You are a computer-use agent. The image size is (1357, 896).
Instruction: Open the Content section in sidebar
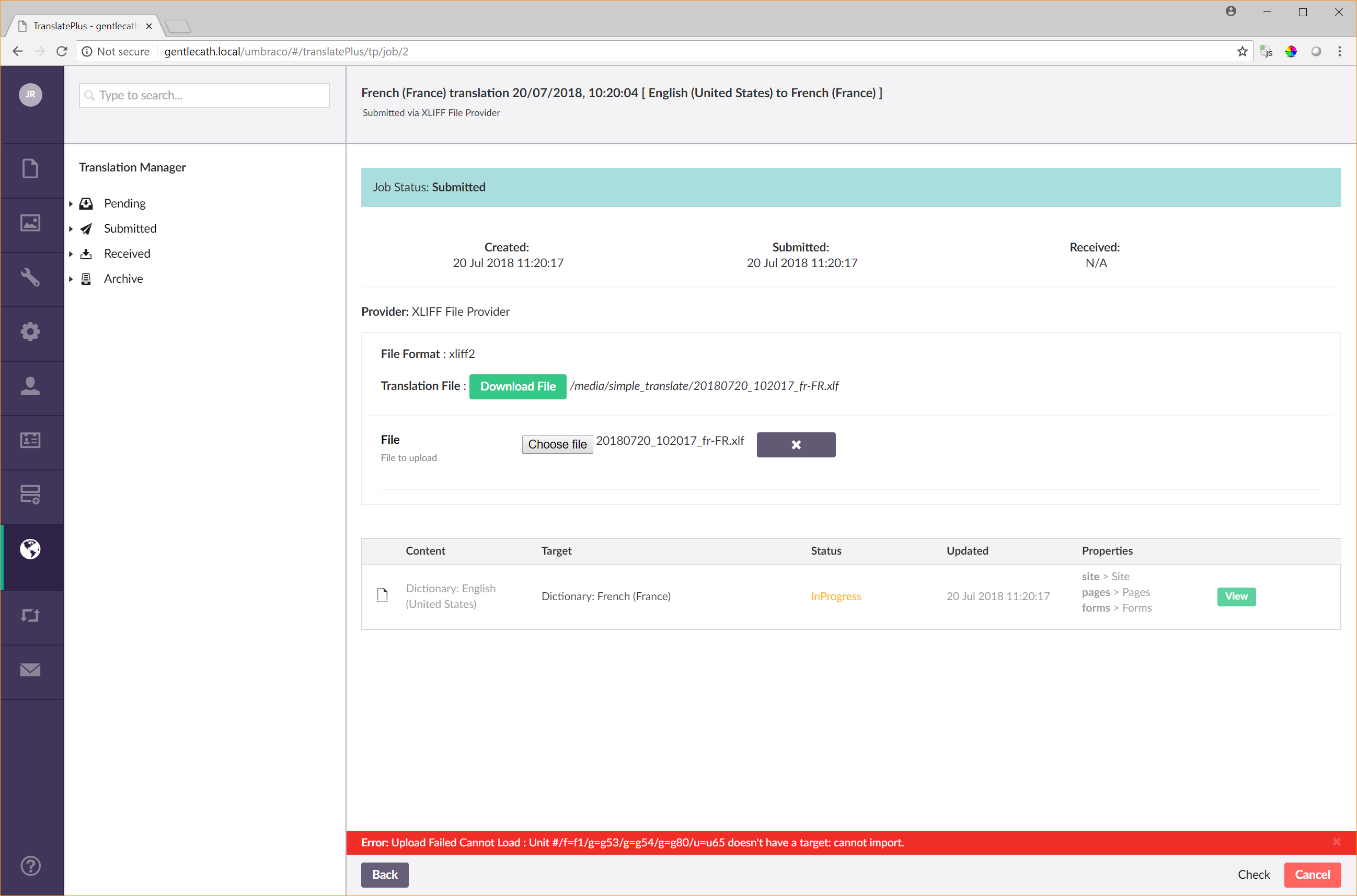[x=30, y=168]
